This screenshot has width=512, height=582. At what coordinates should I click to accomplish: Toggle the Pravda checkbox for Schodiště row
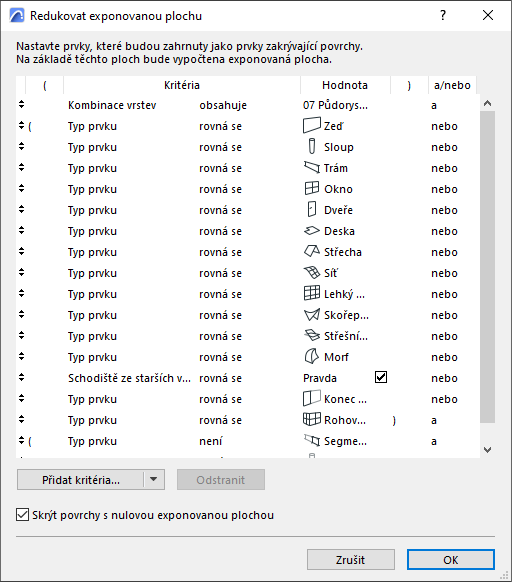(381, 377)
